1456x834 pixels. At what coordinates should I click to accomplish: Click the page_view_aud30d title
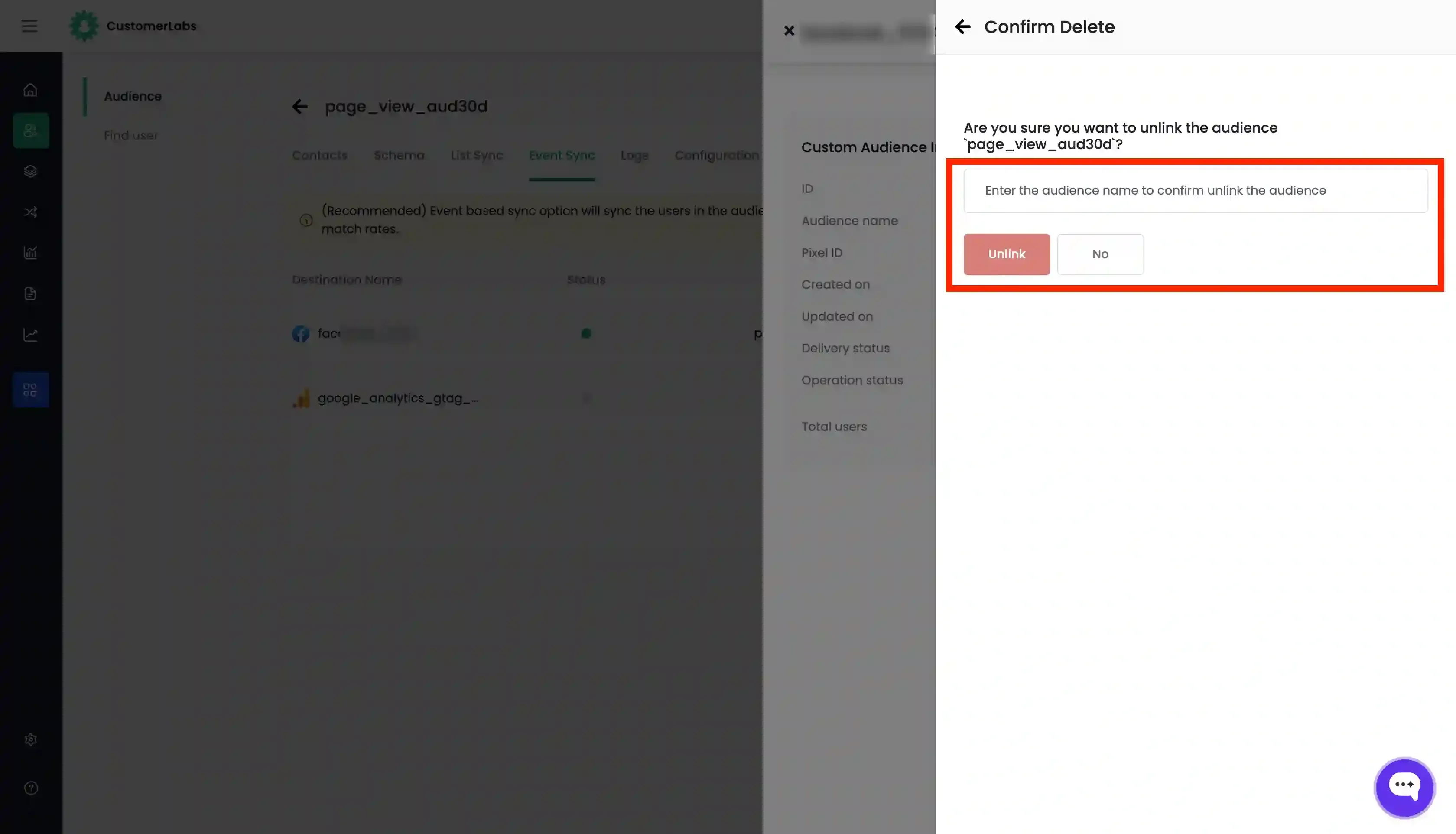coord(406,107)
